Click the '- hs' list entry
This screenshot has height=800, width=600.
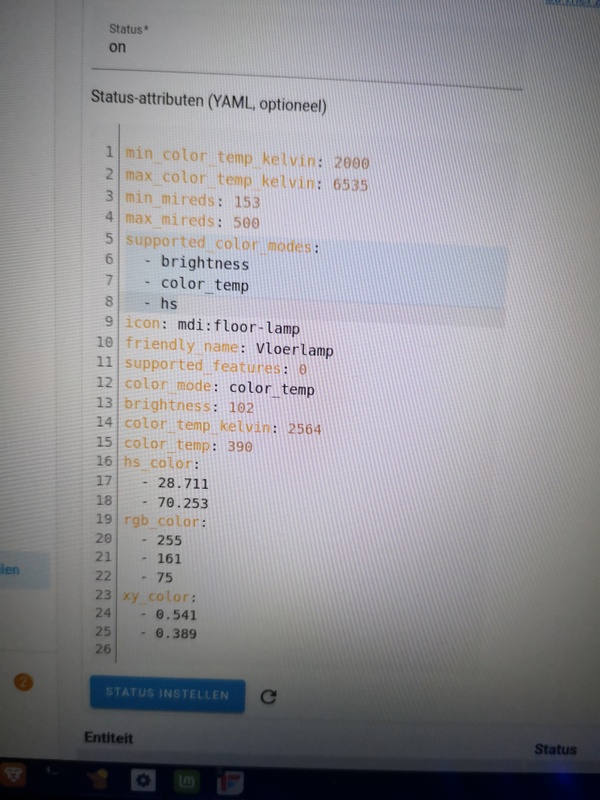[161, 303]
